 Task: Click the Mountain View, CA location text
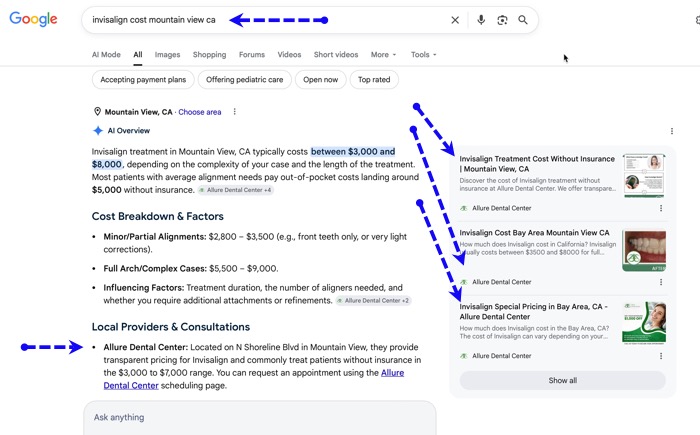[x=138, y=112]
